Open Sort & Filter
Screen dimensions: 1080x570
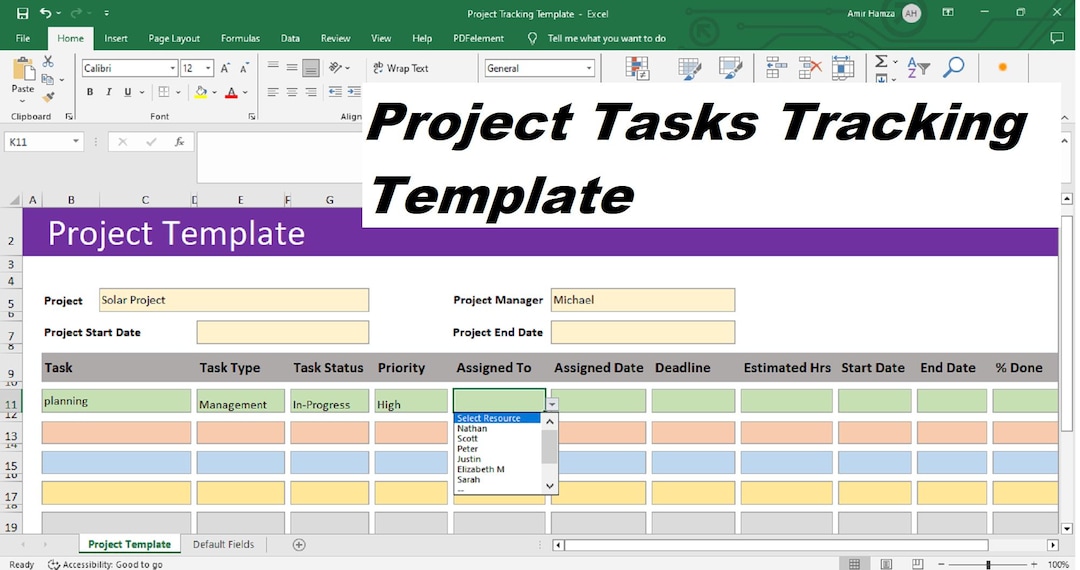918,67
